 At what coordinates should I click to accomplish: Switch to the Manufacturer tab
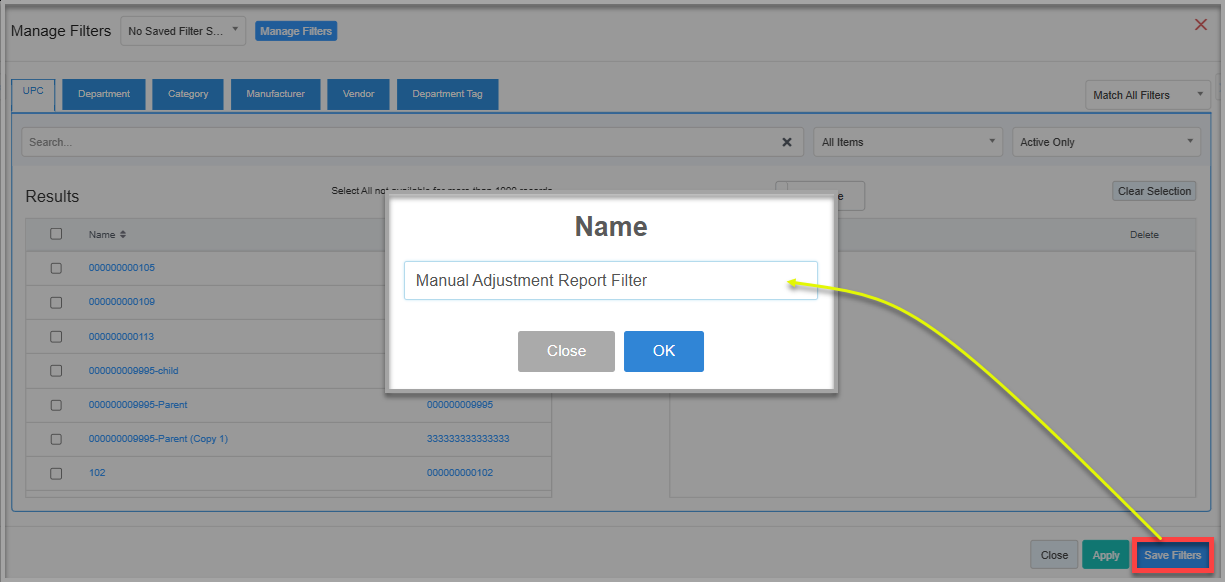click(275, 94)
